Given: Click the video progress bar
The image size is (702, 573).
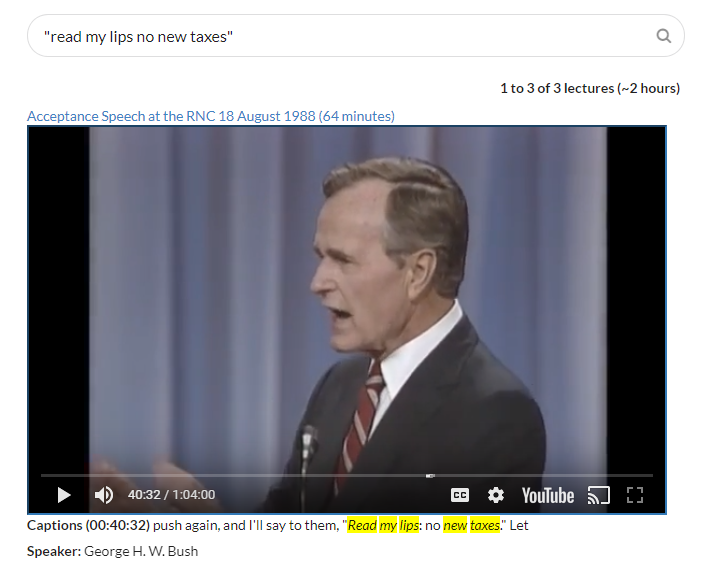Looking at the screenshot, I should 347,475.
